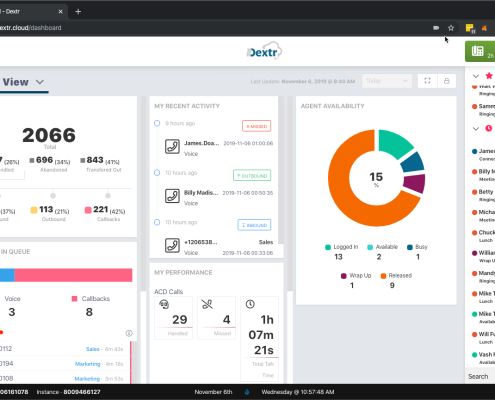The image size is (495, 400).
Task: Select agent Mandy in the list
Action: click(x=483, y=277)
